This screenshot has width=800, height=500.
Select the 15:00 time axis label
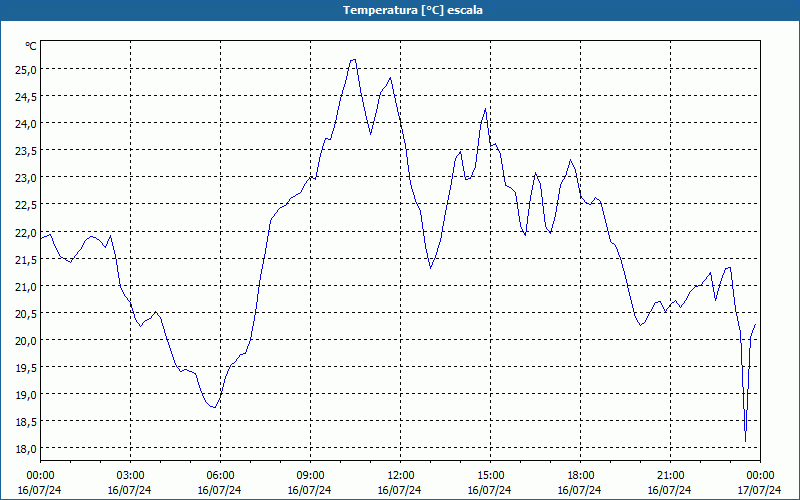click(x=490, y=476)
